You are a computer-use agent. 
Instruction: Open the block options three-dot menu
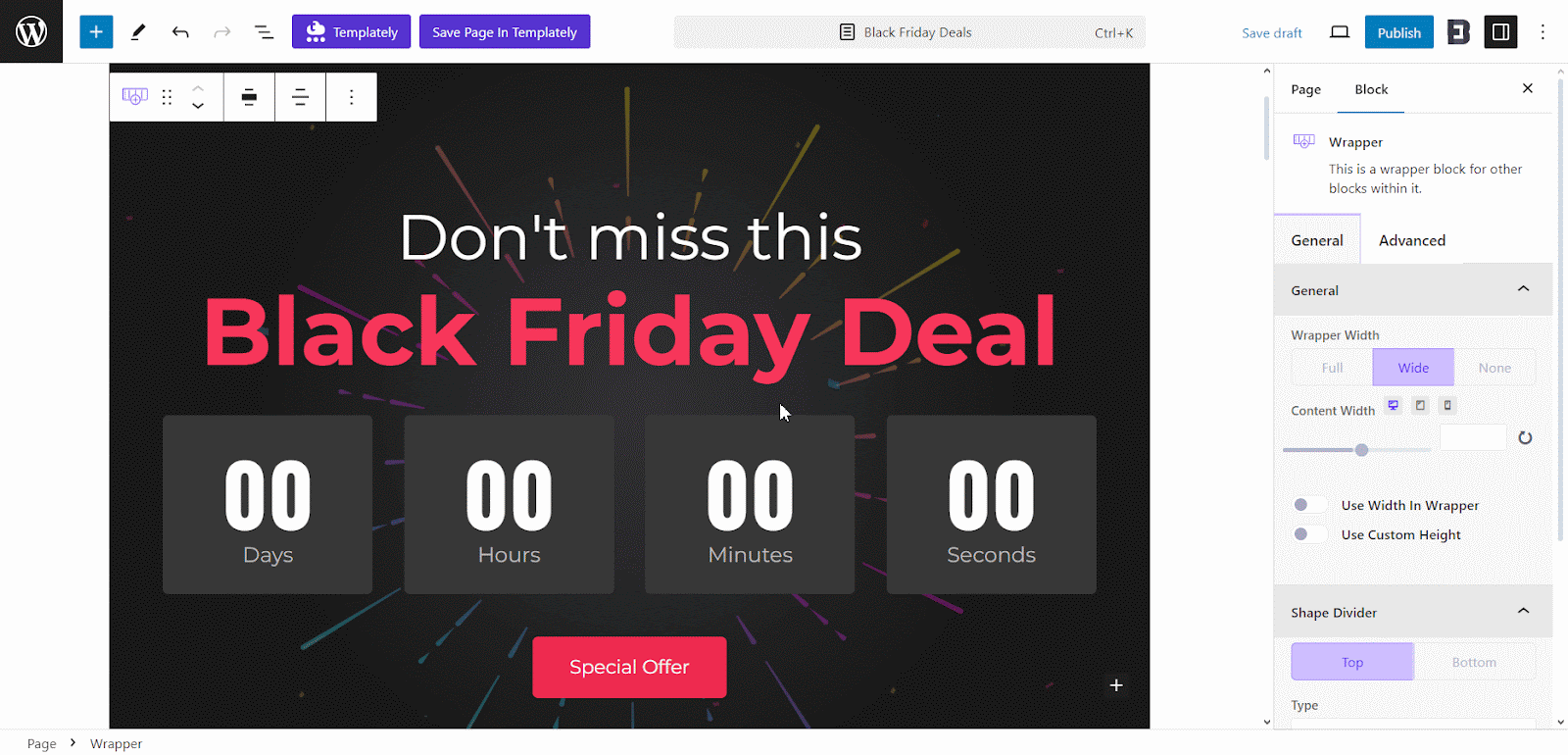351,97
